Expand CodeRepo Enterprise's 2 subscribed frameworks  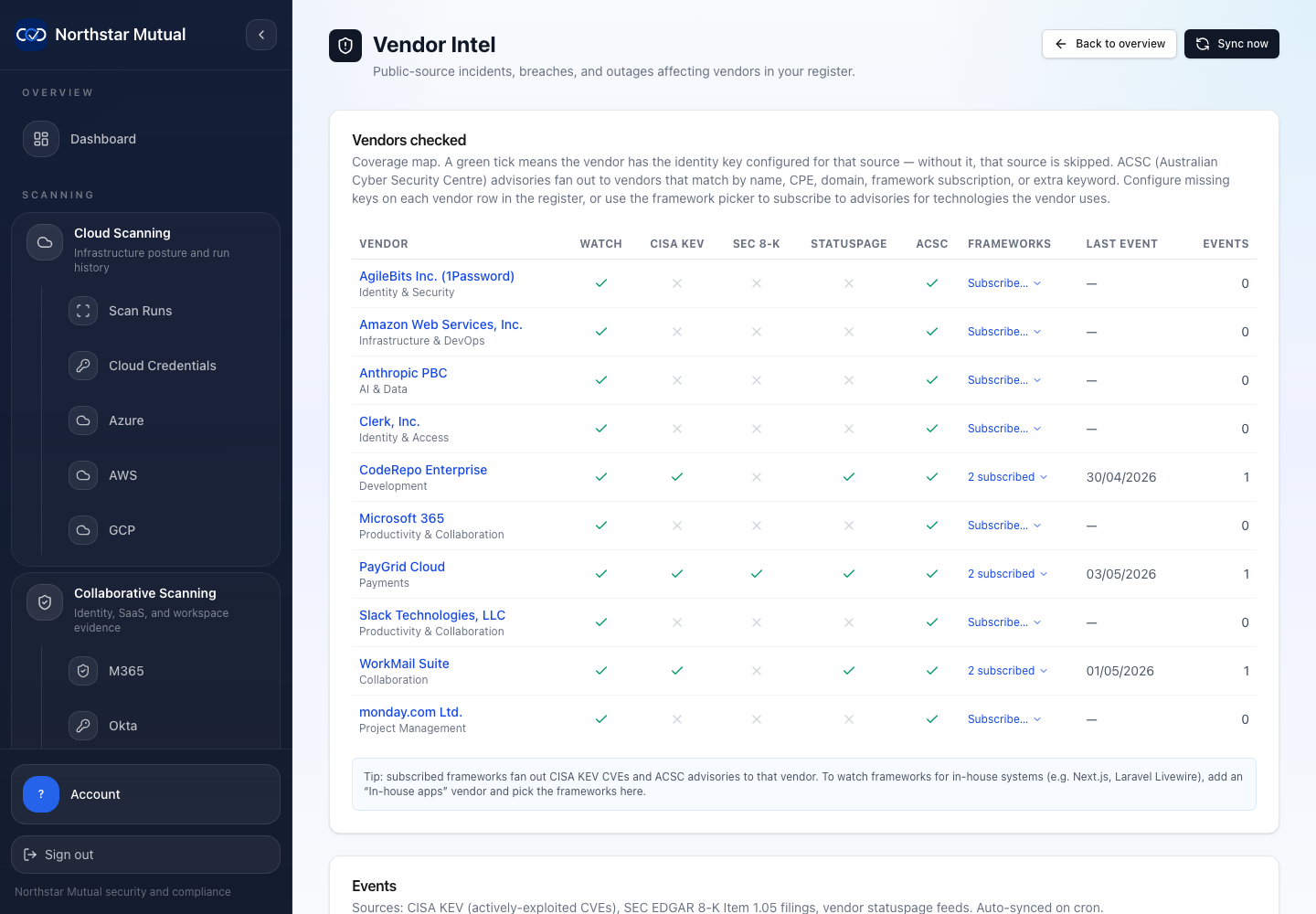click(x=1008, y=477)
